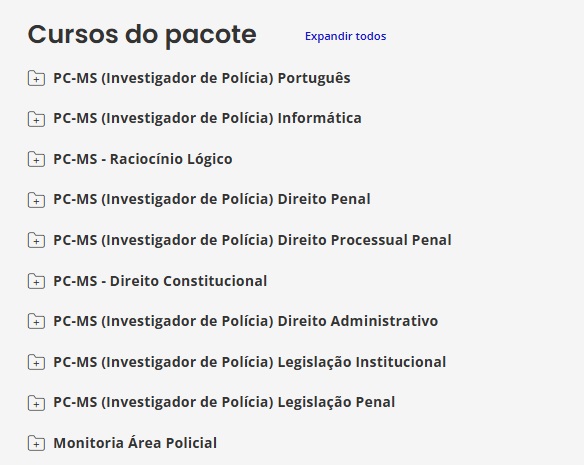Click folder-plus icon for Legislação Institucional

click(x=36, y=362)
